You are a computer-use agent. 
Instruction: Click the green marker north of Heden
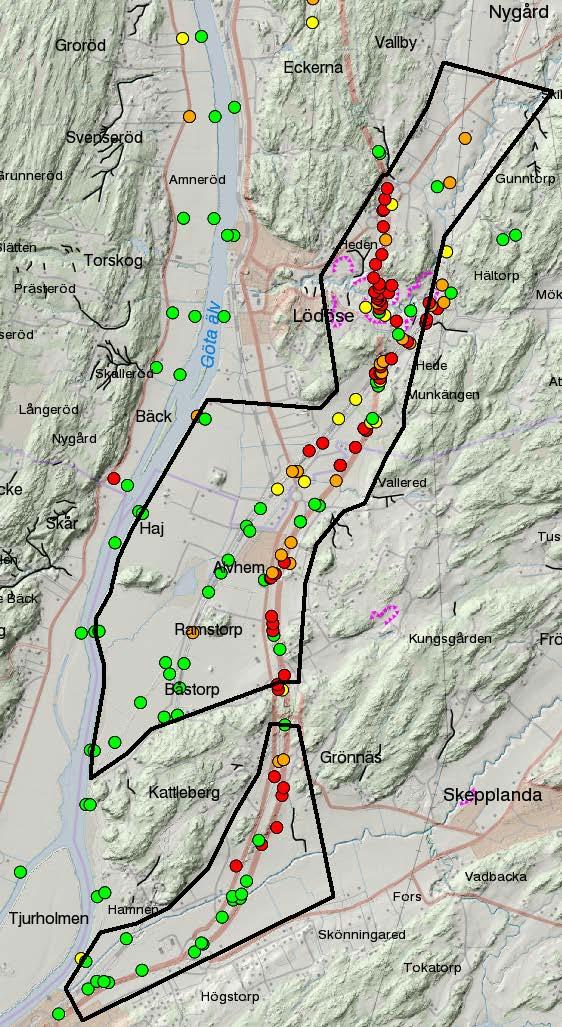pyautogui.click(x=379, y=151)
